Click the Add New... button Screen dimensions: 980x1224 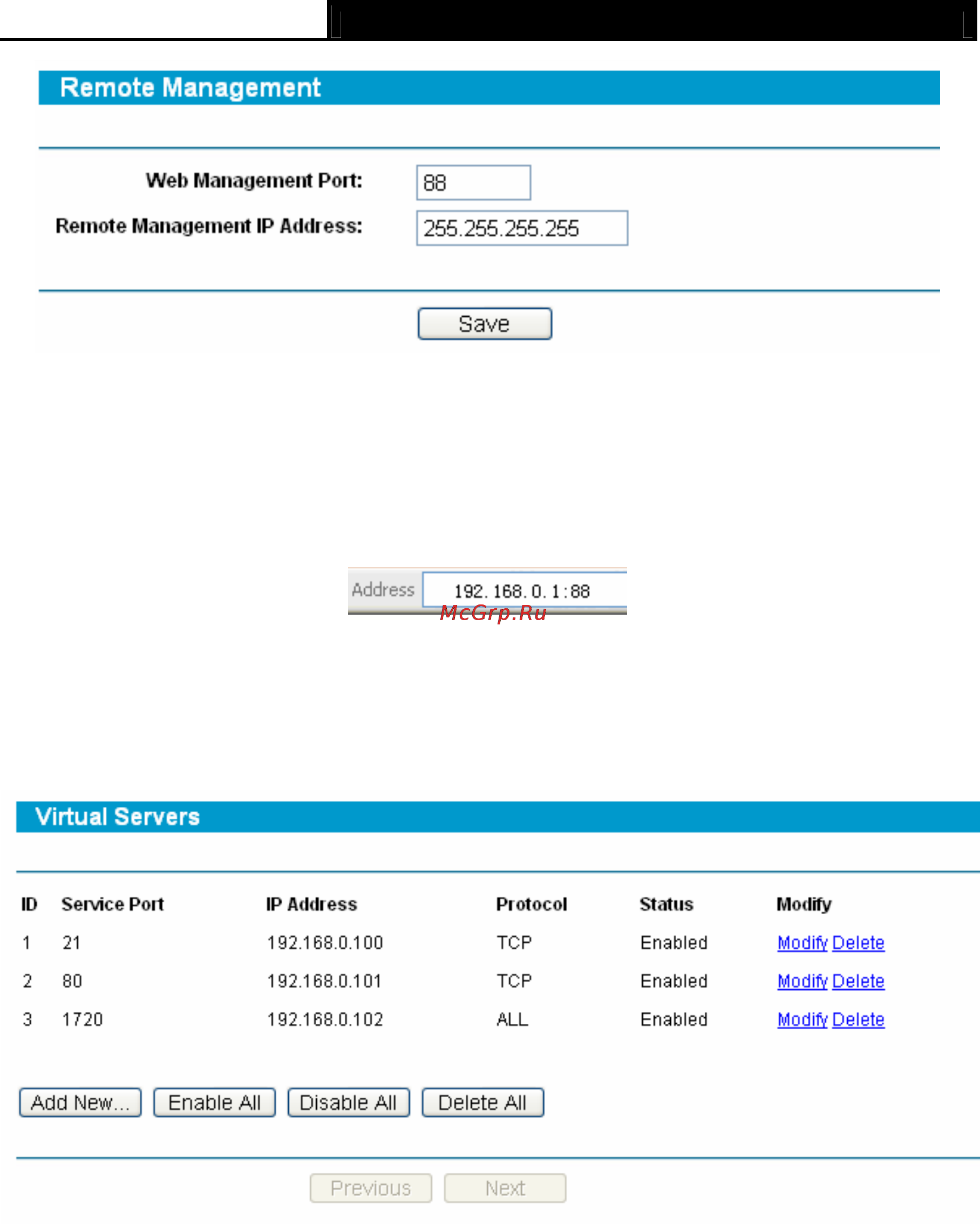[80, 1103]
